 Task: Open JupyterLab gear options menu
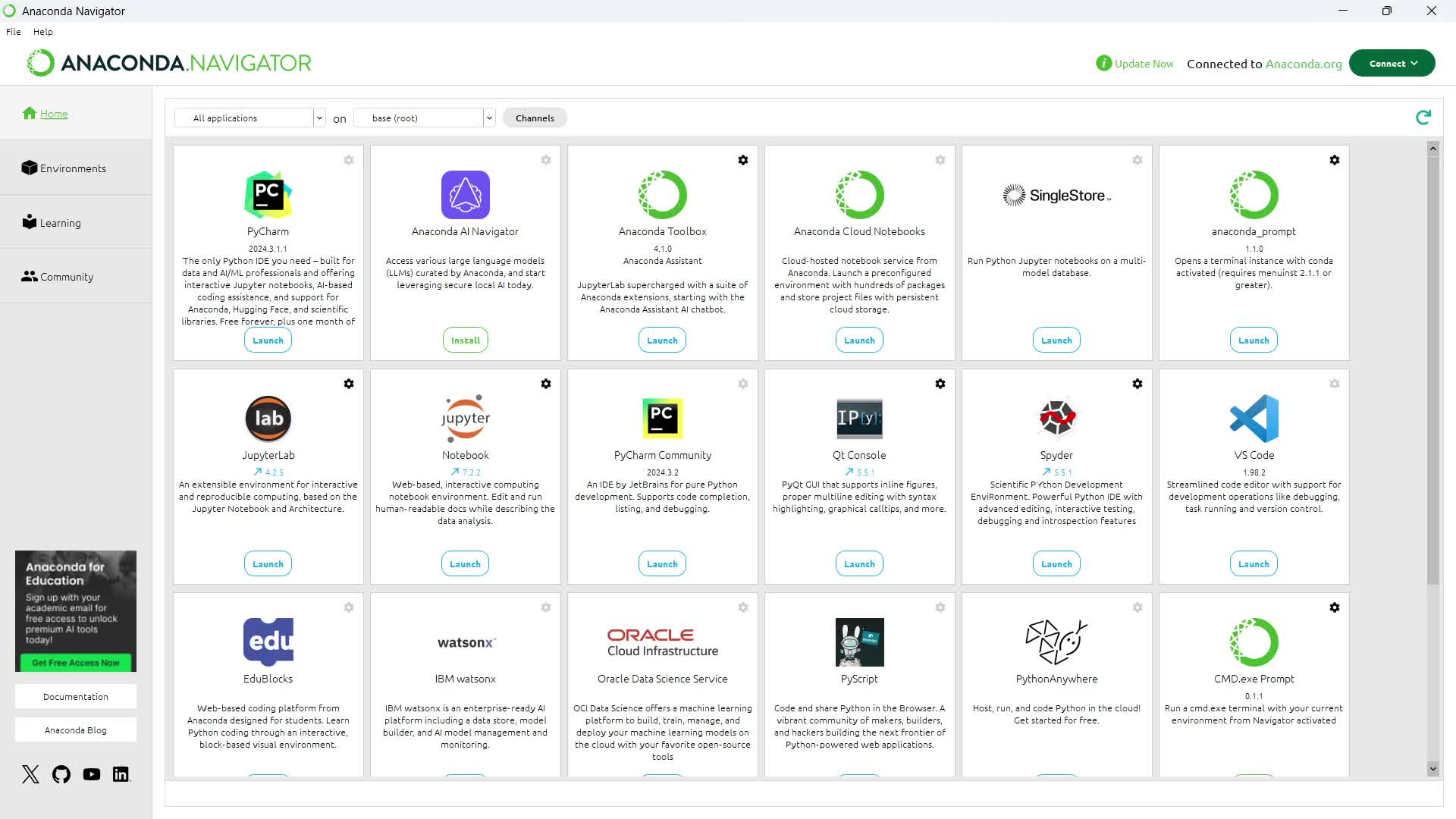tap(349, 384)
